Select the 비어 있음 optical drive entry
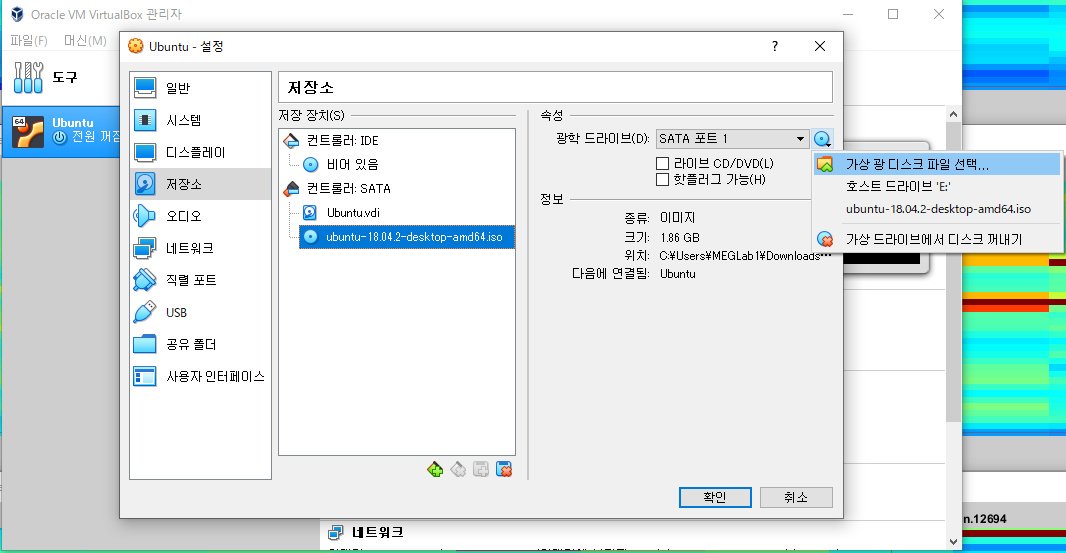This screenshot has height=553, width=1066. tap(341, 165)
